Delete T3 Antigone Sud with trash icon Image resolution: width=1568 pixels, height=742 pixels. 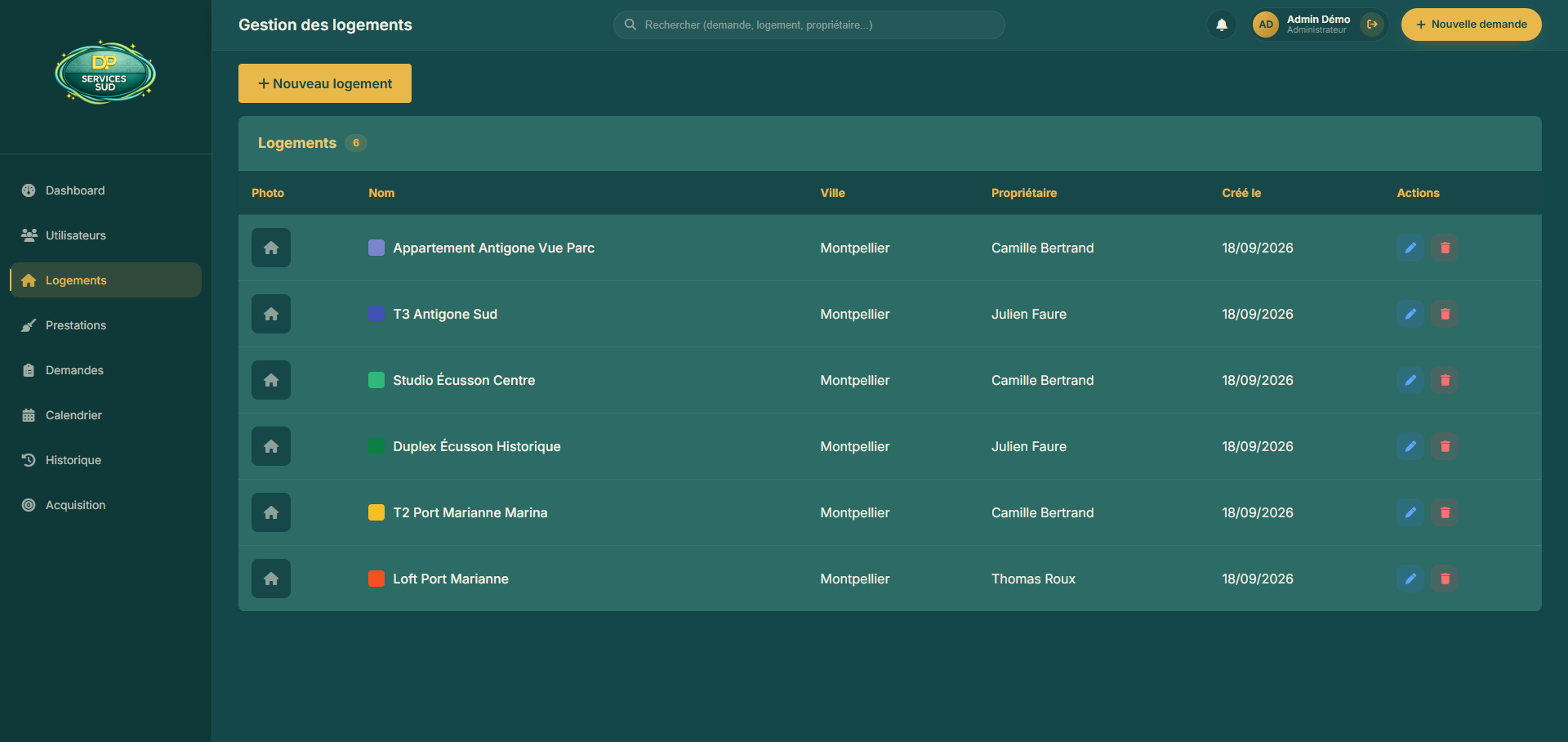[1445, 314]
